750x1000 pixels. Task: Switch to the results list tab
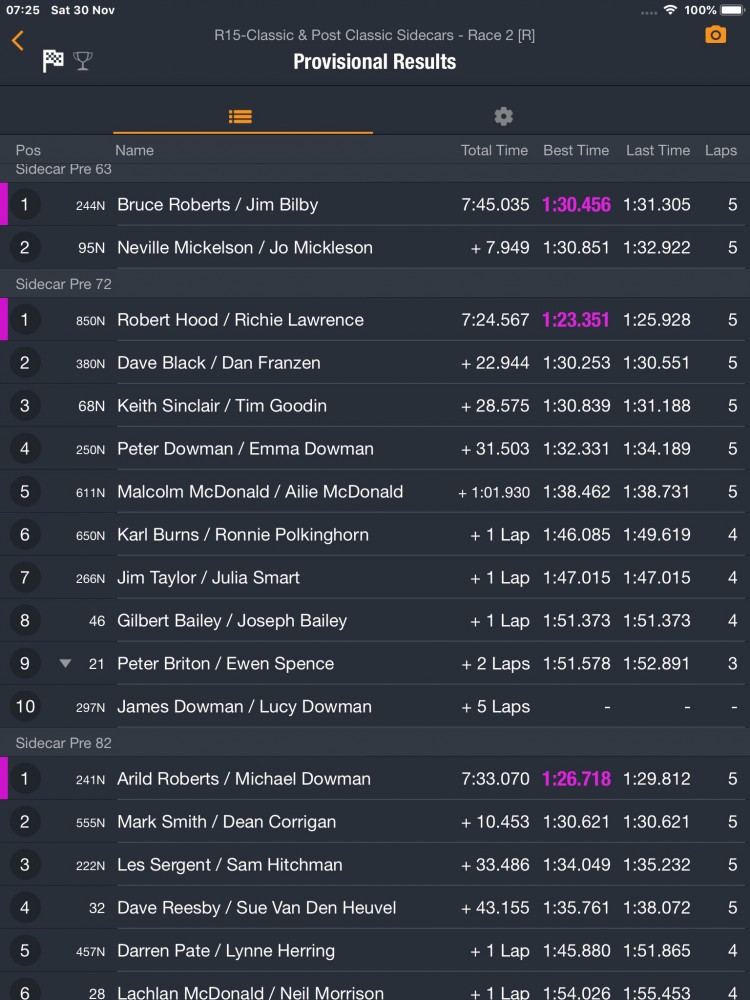click(x=240, y=116)
